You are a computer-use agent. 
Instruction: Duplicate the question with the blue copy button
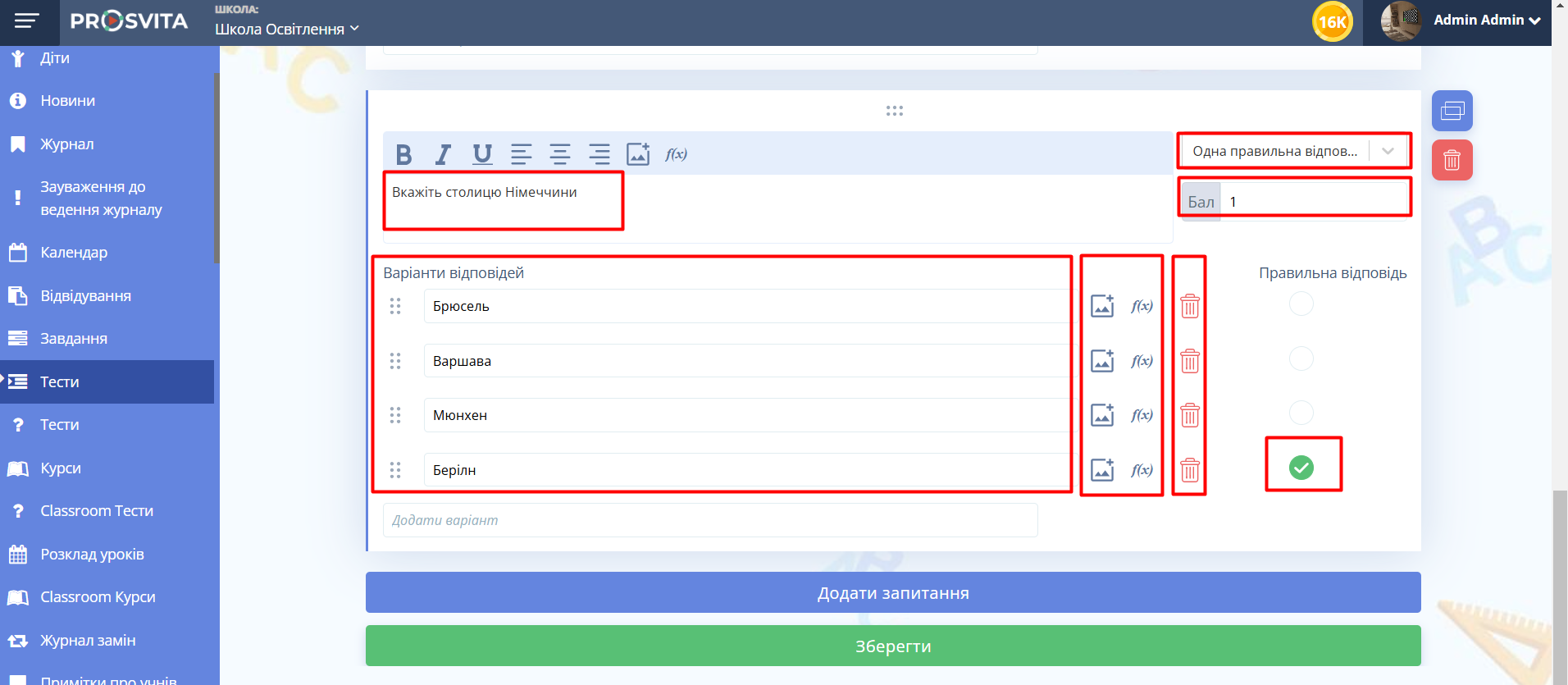coord(1452,111)
